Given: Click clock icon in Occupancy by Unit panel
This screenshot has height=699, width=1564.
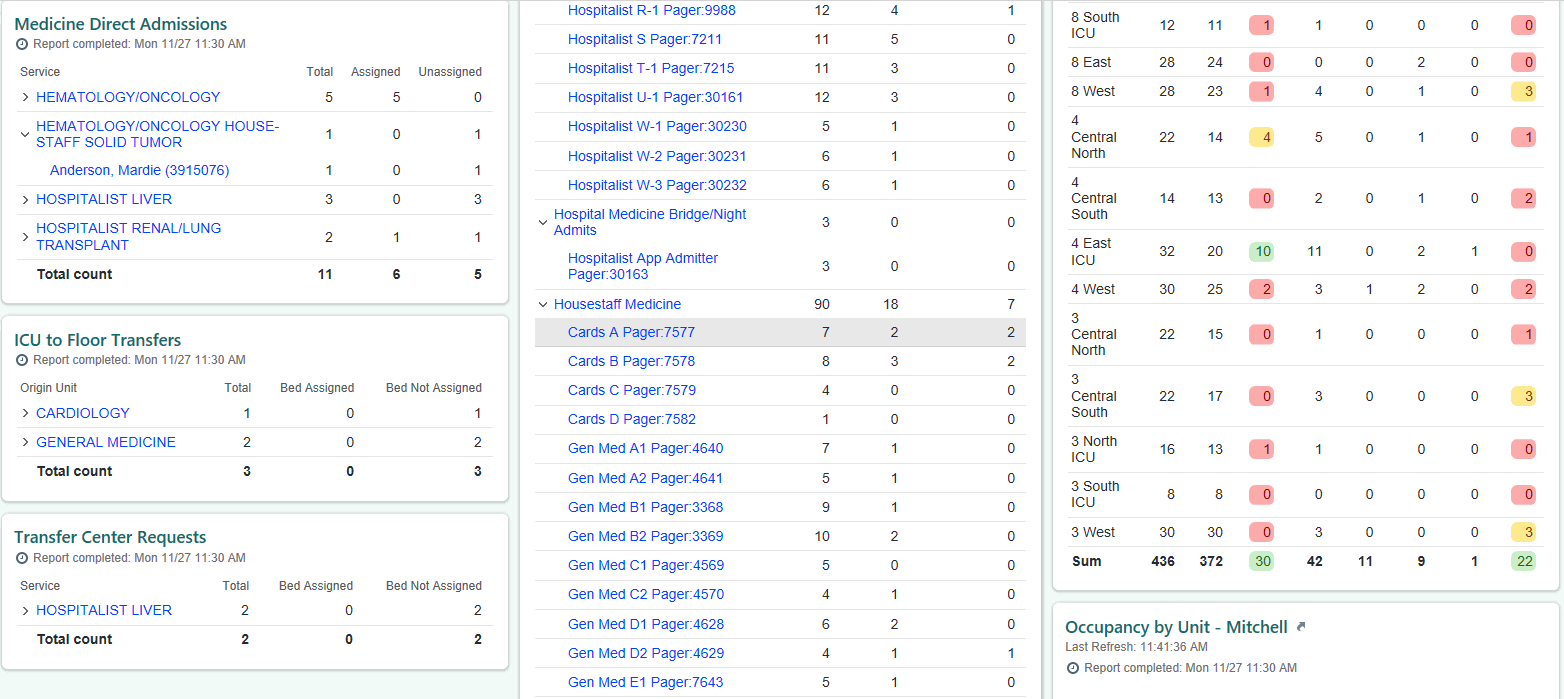Looking at the screenshot, I should pyautogui.click(x=1073, y=668).
